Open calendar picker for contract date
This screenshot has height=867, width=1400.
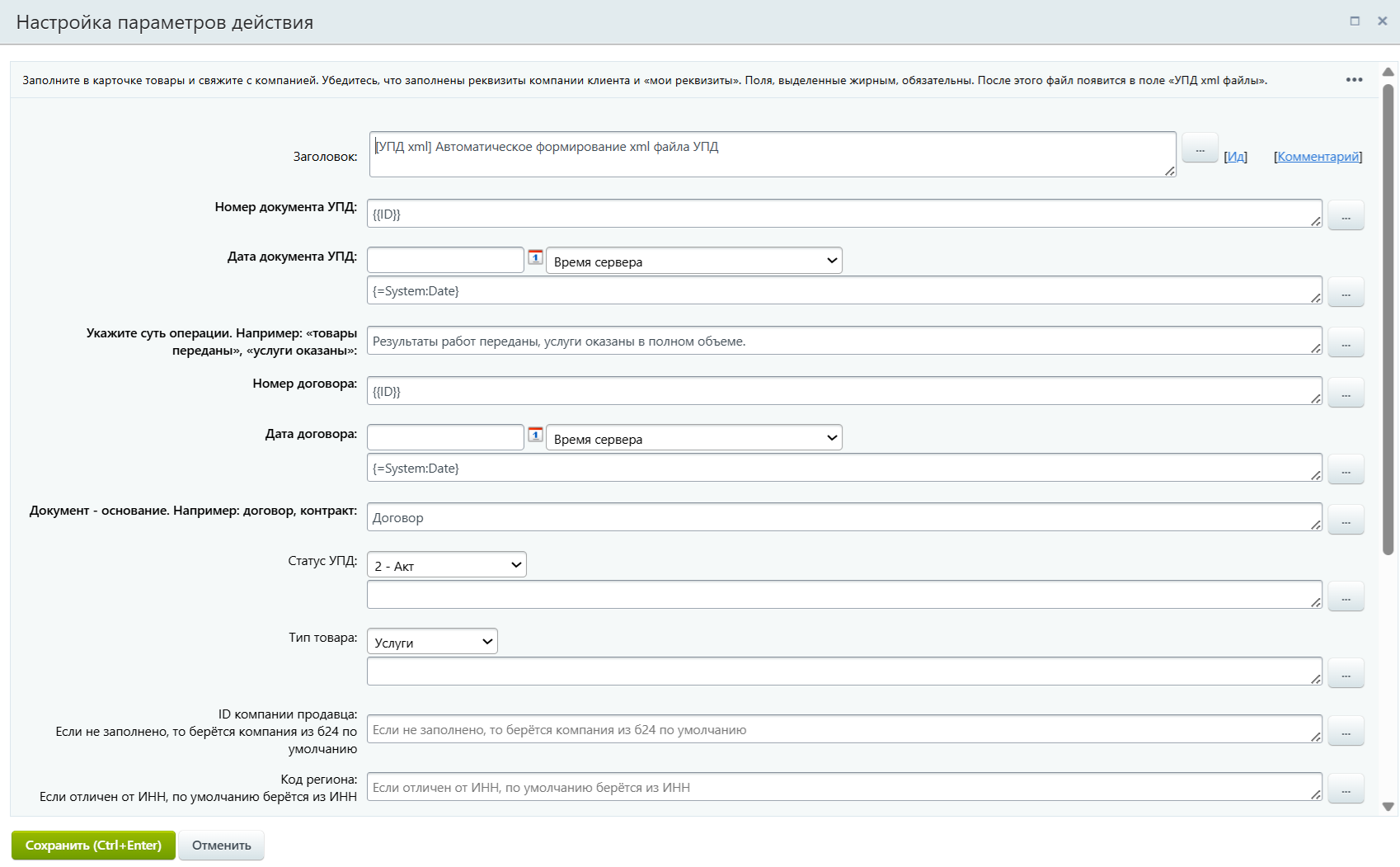[535, 435]
